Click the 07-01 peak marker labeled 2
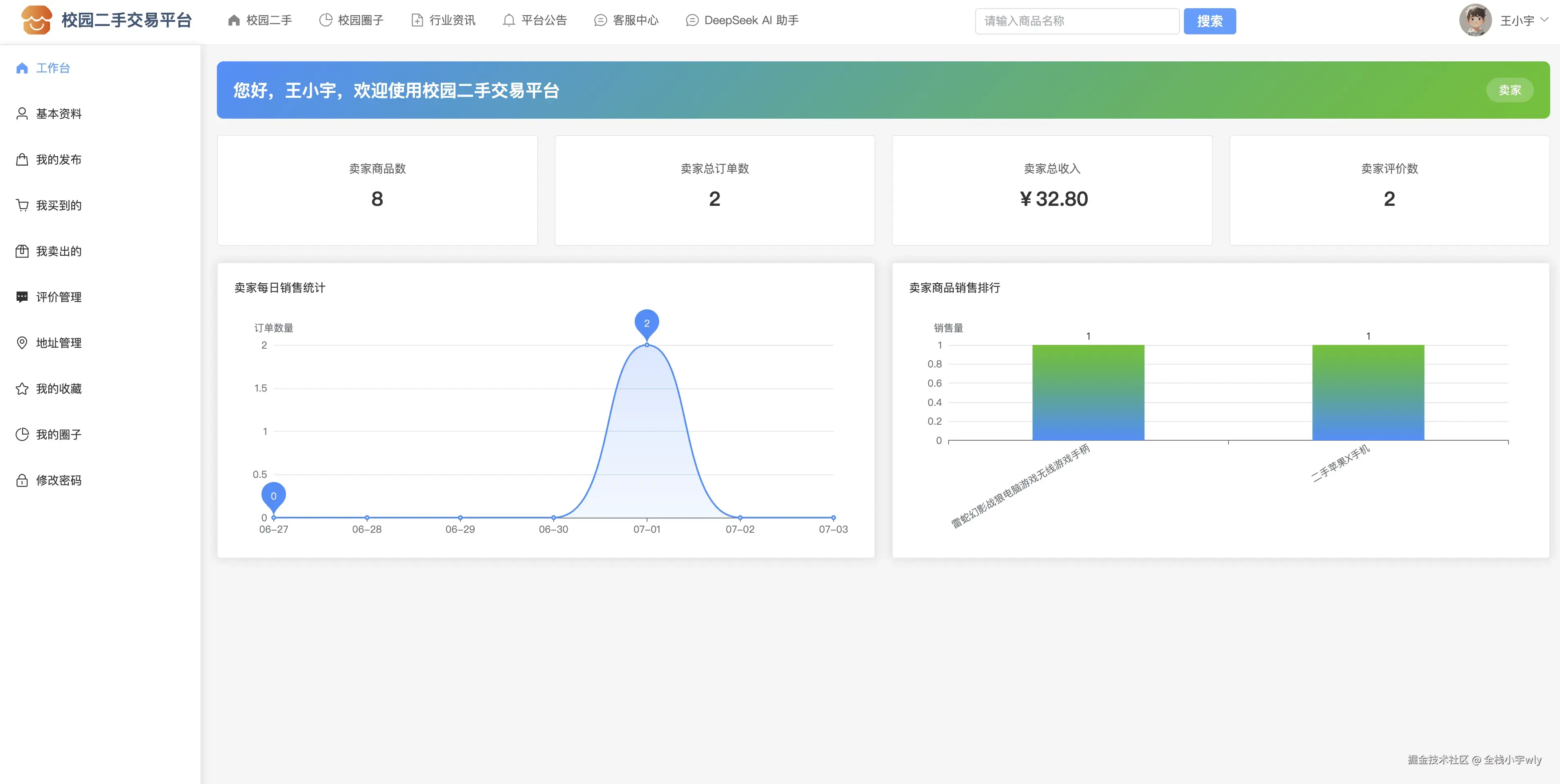Screen dimensions: 1560x784 pos(647,324)
